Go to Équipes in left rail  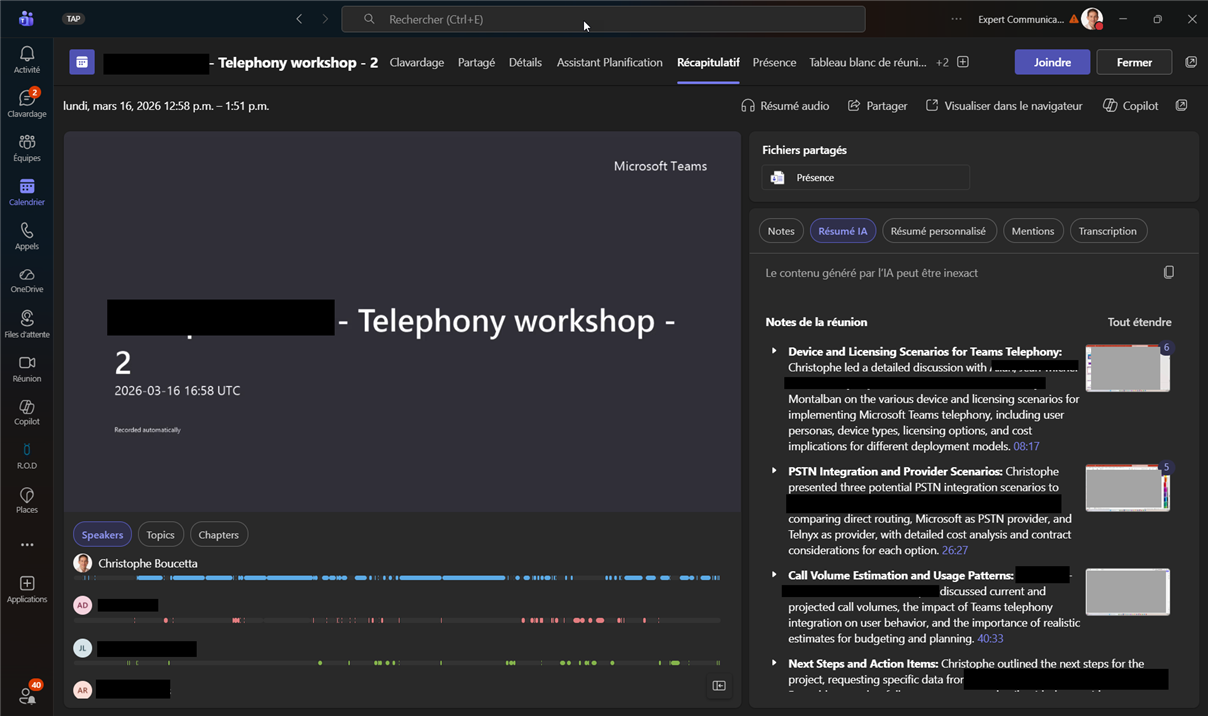coord(27,147)
